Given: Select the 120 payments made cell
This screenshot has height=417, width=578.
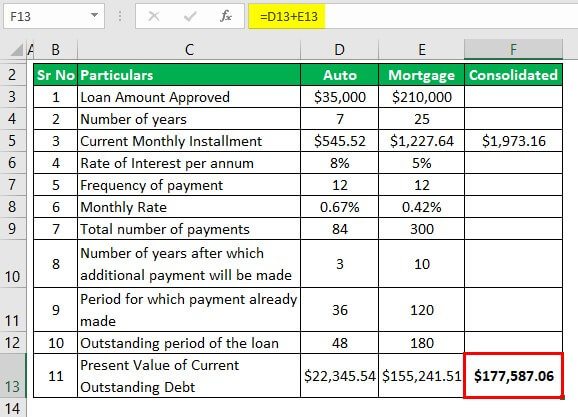Looking at the screenshot, I should point(421,310).
